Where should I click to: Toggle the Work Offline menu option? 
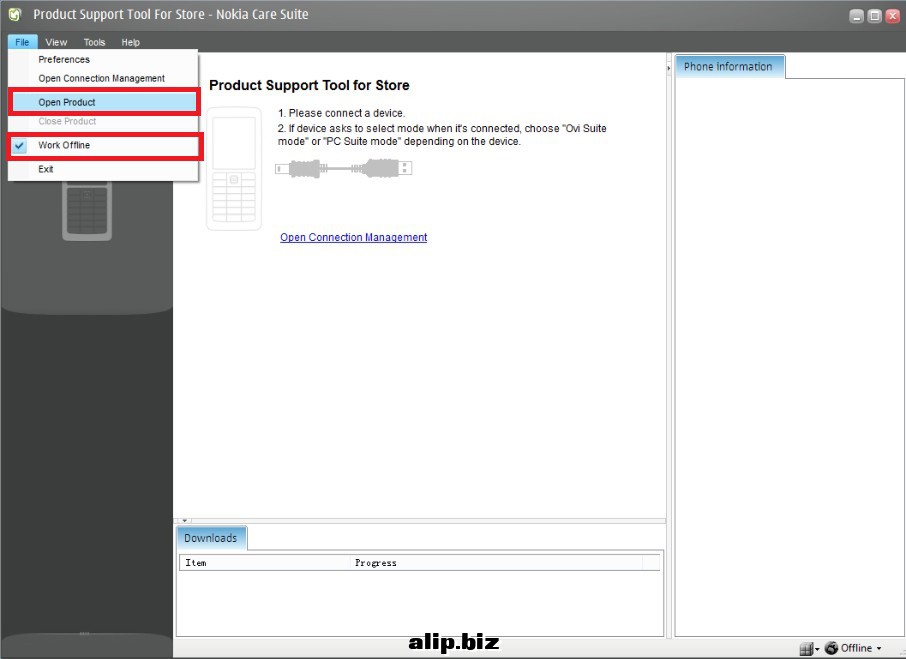pyautogui.click(x=104, y=146)
